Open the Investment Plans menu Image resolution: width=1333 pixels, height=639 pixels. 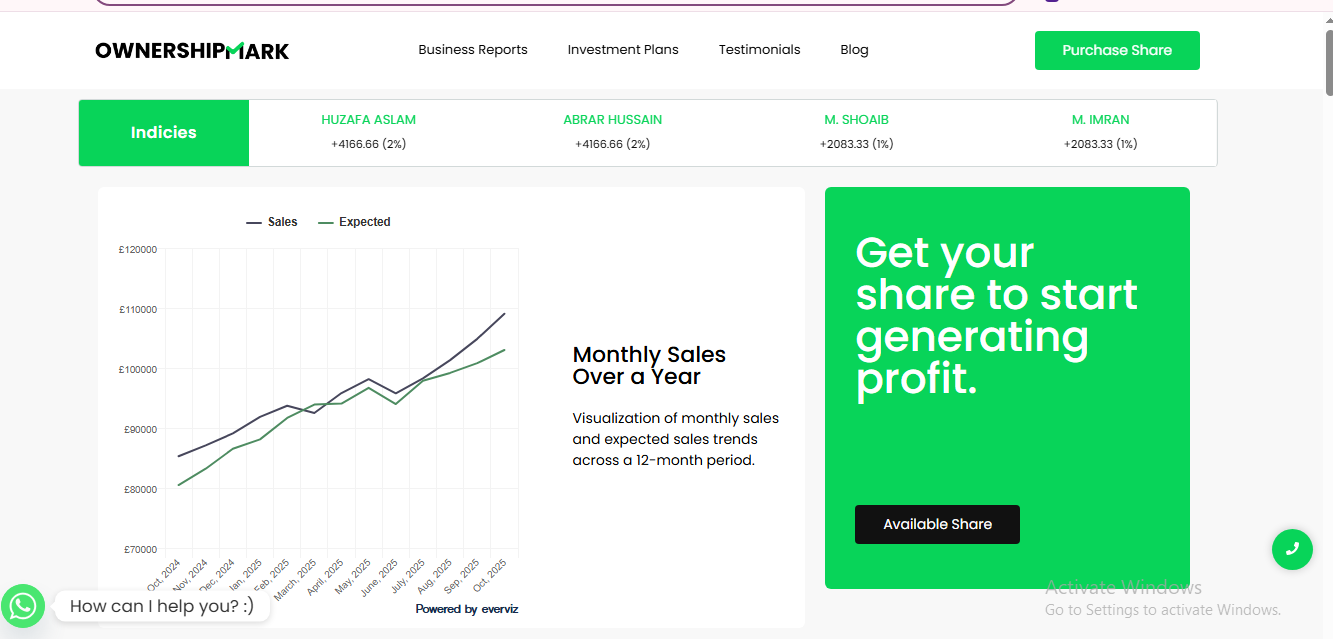[x=623, y=50]
